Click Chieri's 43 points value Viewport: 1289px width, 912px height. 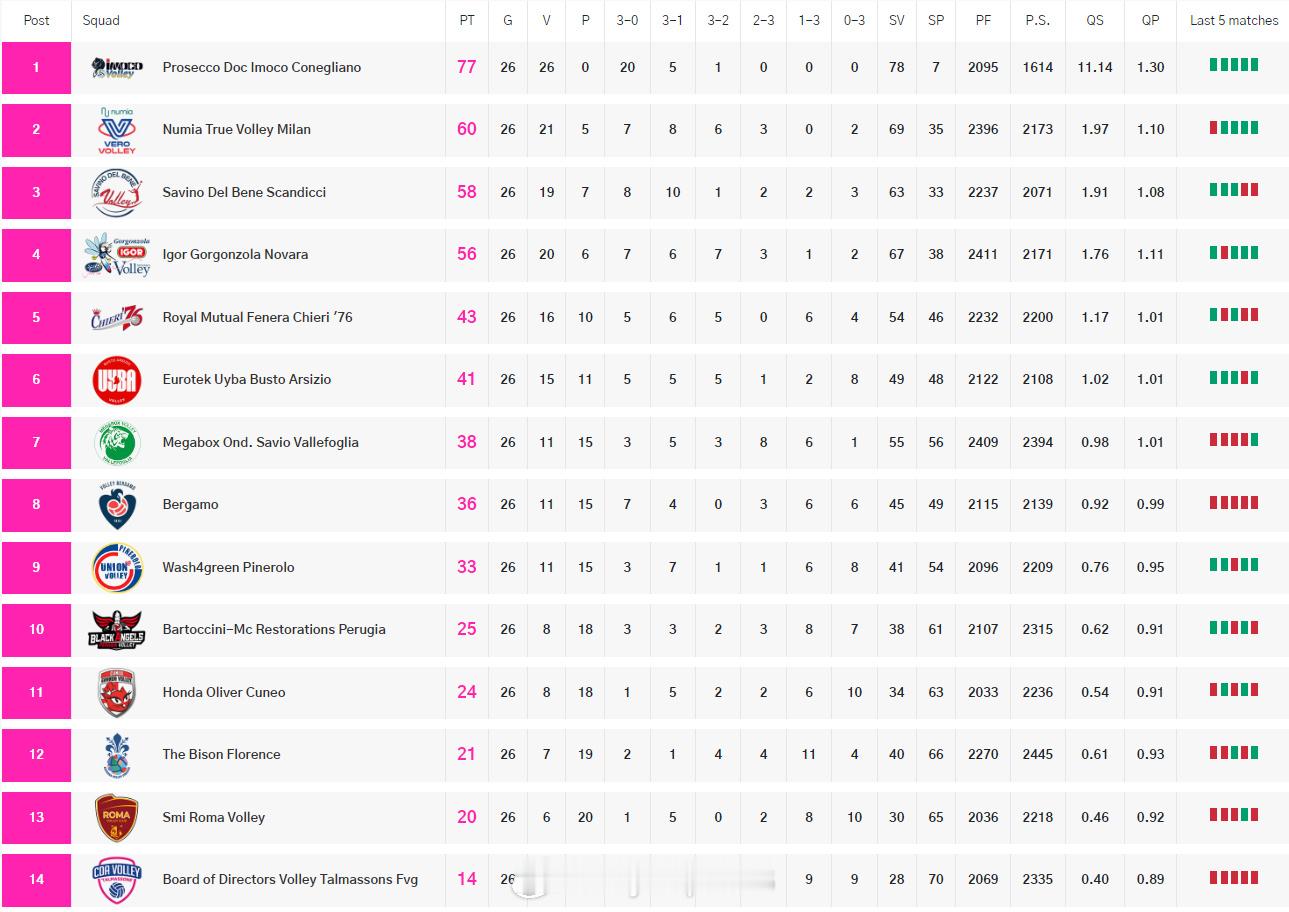coord(467,317)
